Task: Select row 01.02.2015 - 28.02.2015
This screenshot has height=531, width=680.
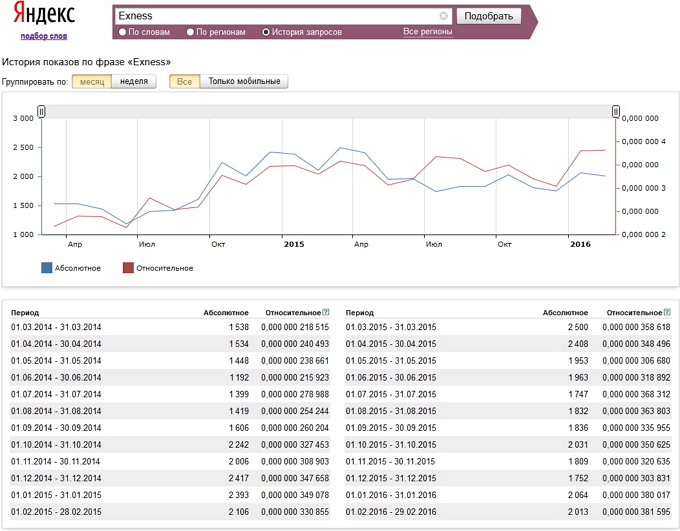Action: click(170, 511)
